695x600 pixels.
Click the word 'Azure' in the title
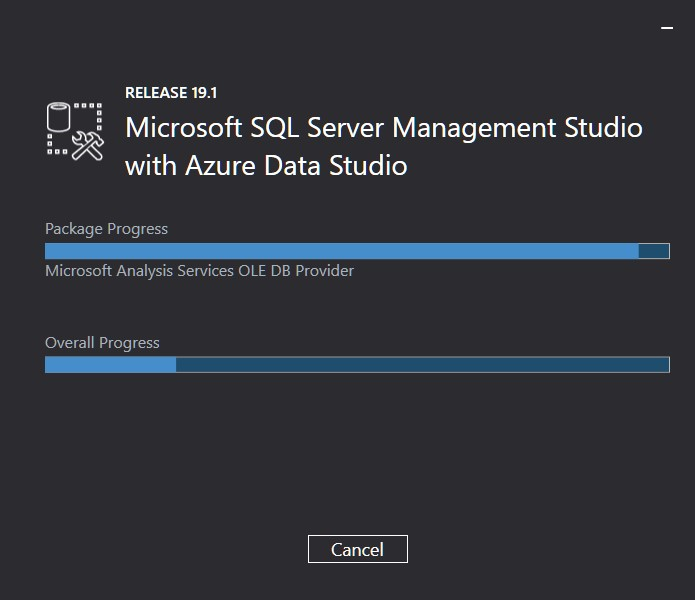click(220, 166)
